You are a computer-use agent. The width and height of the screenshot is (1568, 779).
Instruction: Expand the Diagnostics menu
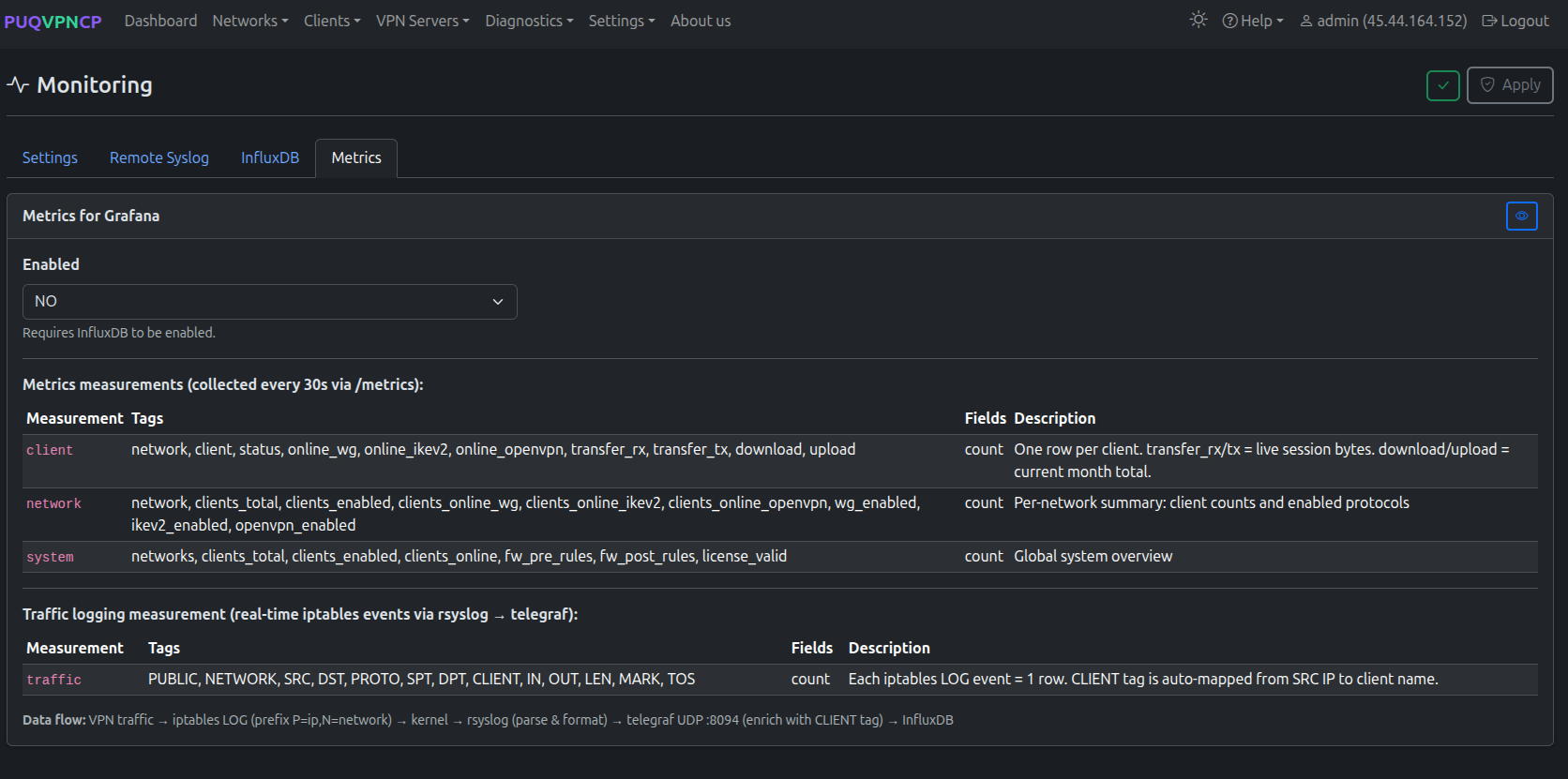point(529,21)
